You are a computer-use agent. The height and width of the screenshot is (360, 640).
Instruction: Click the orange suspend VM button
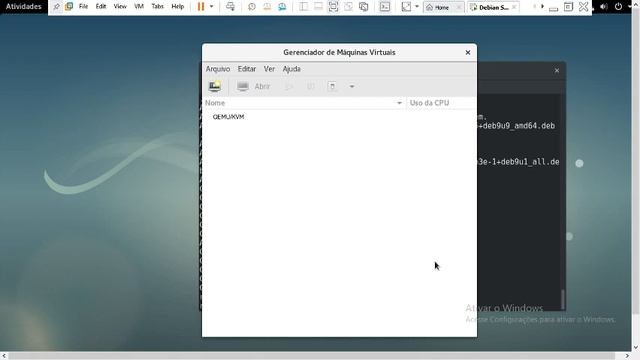[x=201, y=7]
